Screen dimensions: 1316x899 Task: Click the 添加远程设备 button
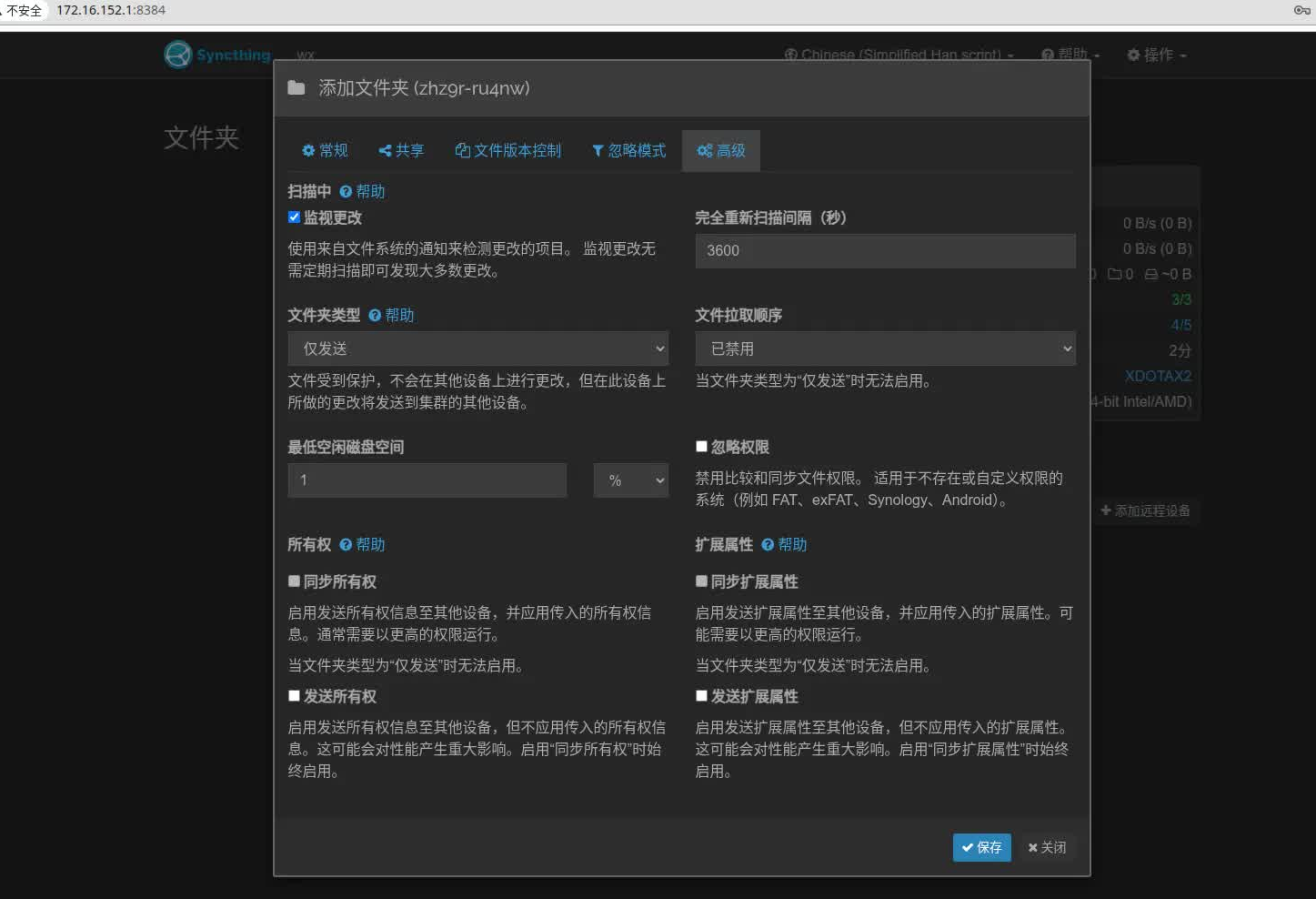(1144, 510)
